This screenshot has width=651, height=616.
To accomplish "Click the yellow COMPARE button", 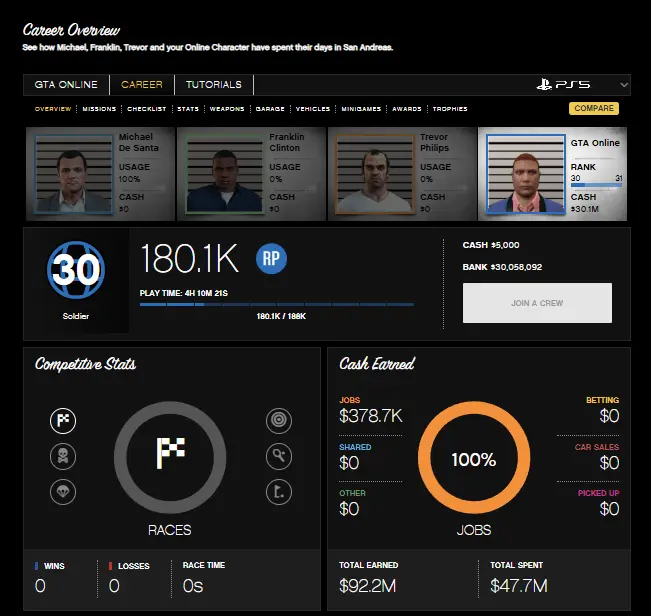I will coord(594,108).
